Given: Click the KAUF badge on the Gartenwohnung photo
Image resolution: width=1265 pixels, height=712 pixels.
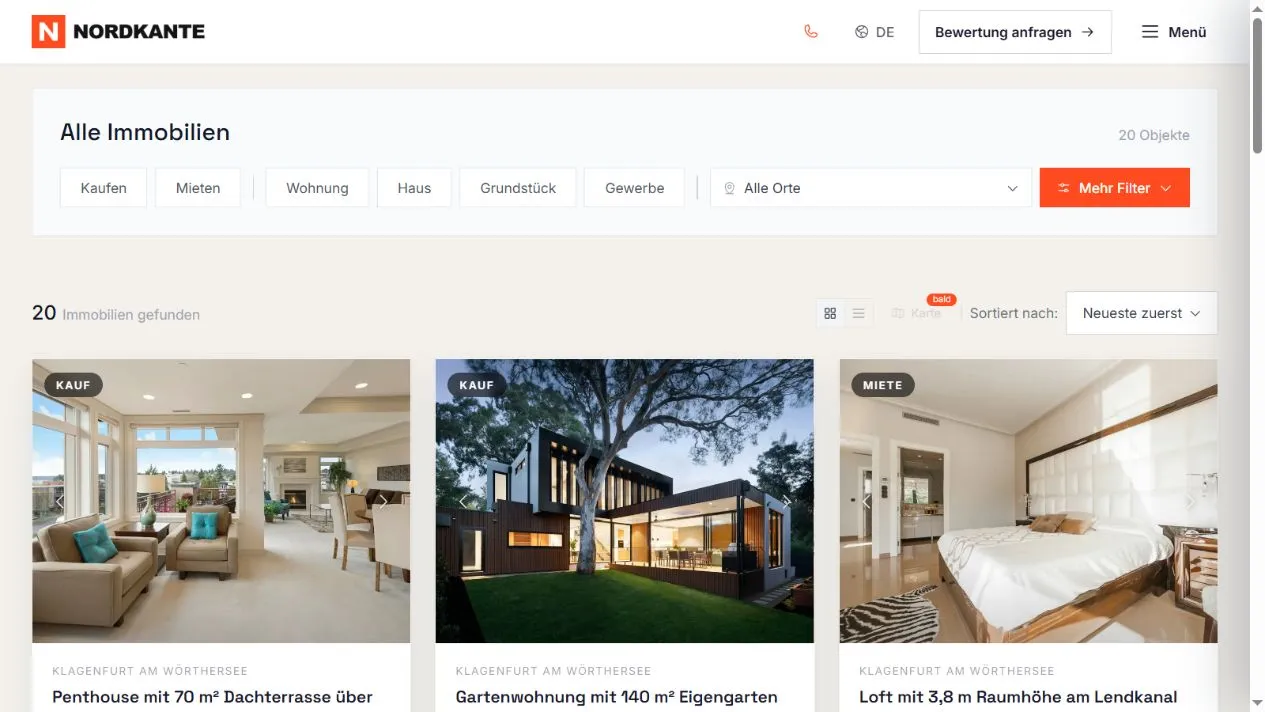Looking at the screenshot, I should 477,385.
